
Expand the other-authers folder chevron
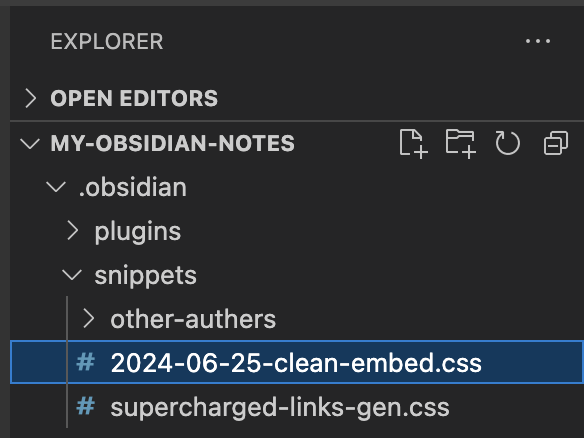point(89,319)
